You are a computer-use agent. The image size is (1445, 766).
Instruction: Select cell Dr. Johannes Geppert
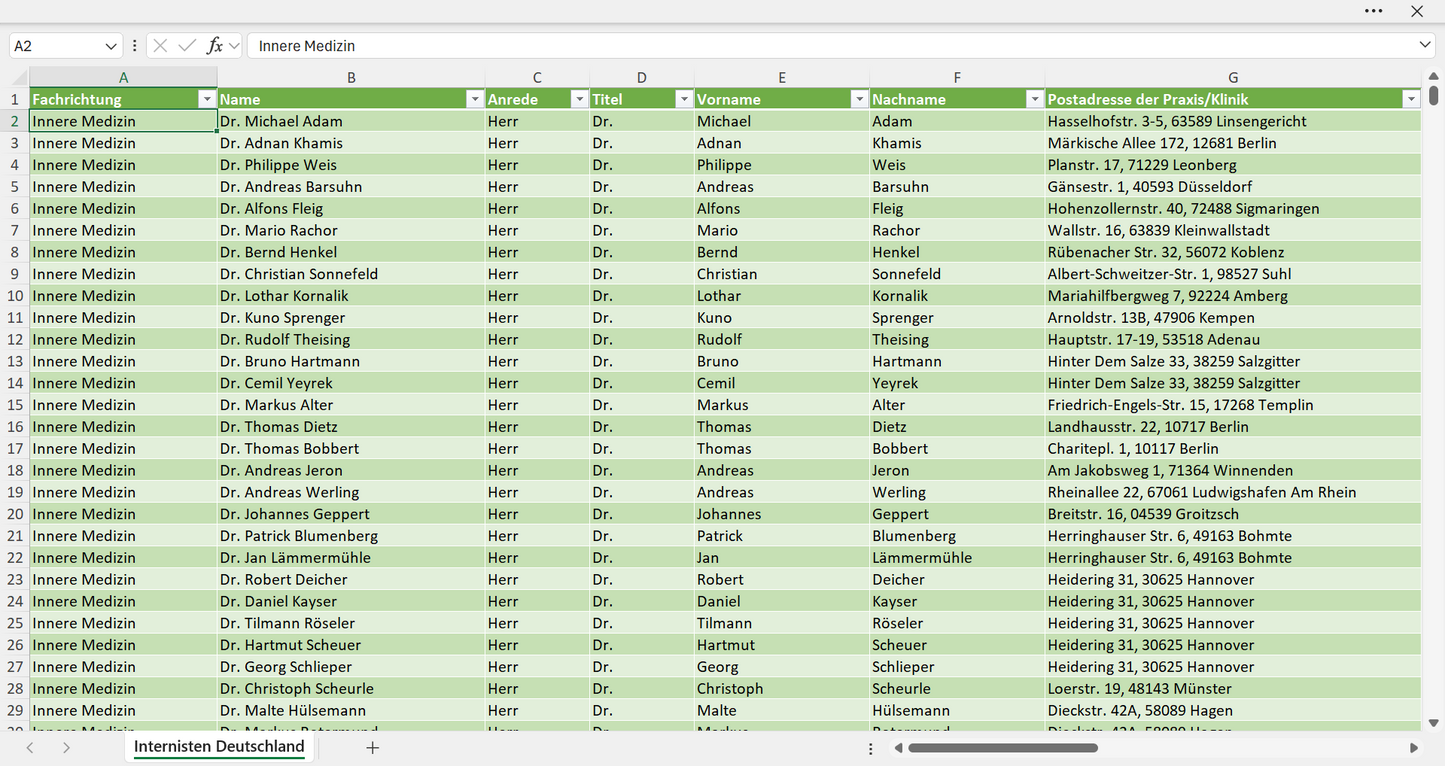coord(351,514)
